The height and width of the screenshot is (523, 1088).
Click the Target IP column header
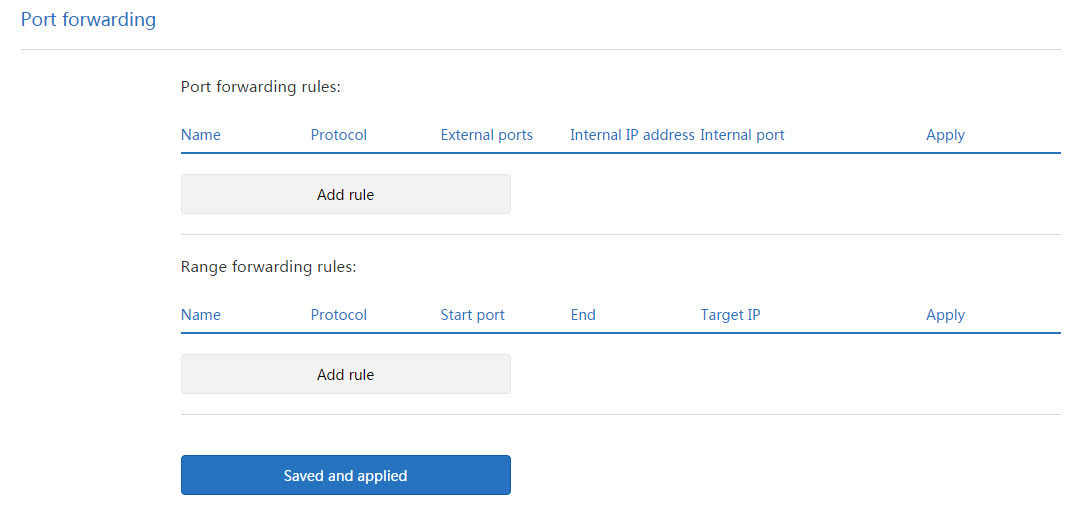[x=730, y=316]
